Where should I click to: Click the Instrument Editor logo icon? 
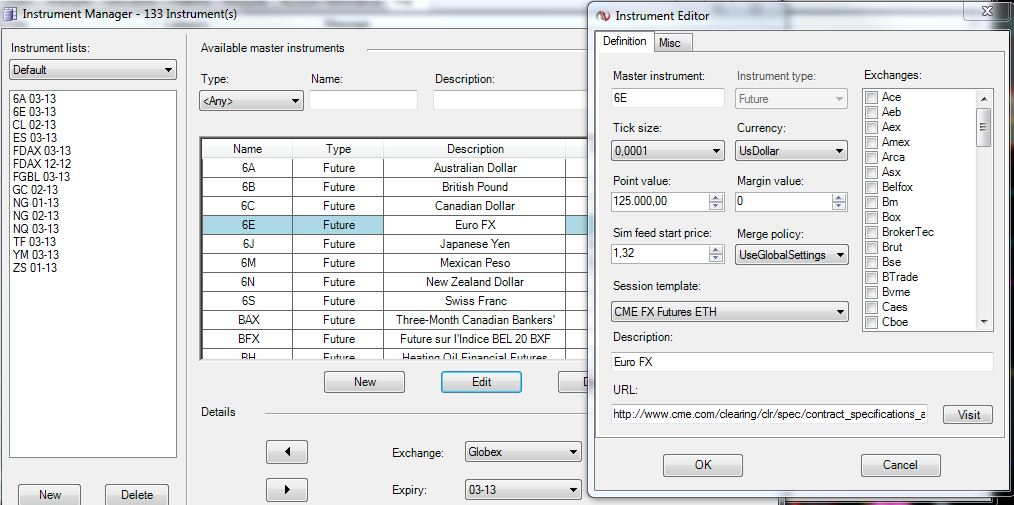point(603,16)
